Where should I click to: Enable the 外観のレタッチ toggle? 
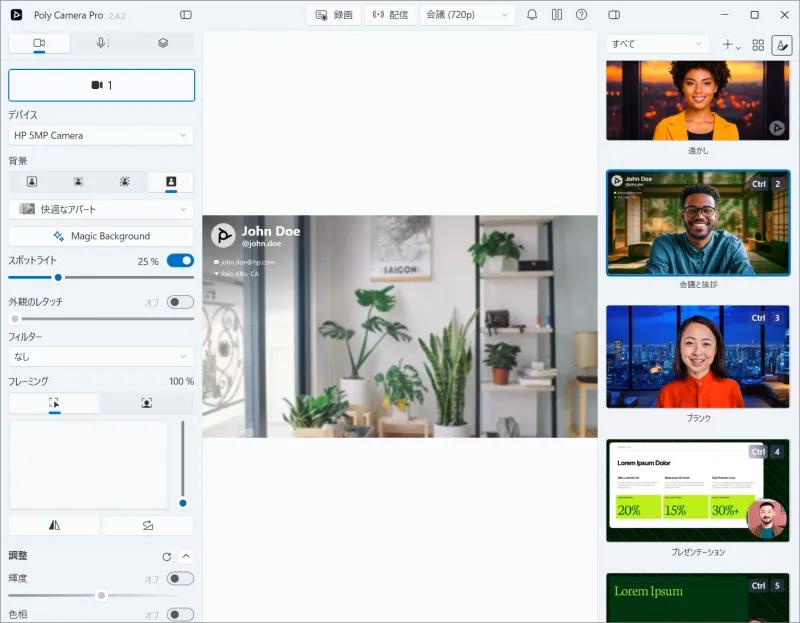point(180,302)
